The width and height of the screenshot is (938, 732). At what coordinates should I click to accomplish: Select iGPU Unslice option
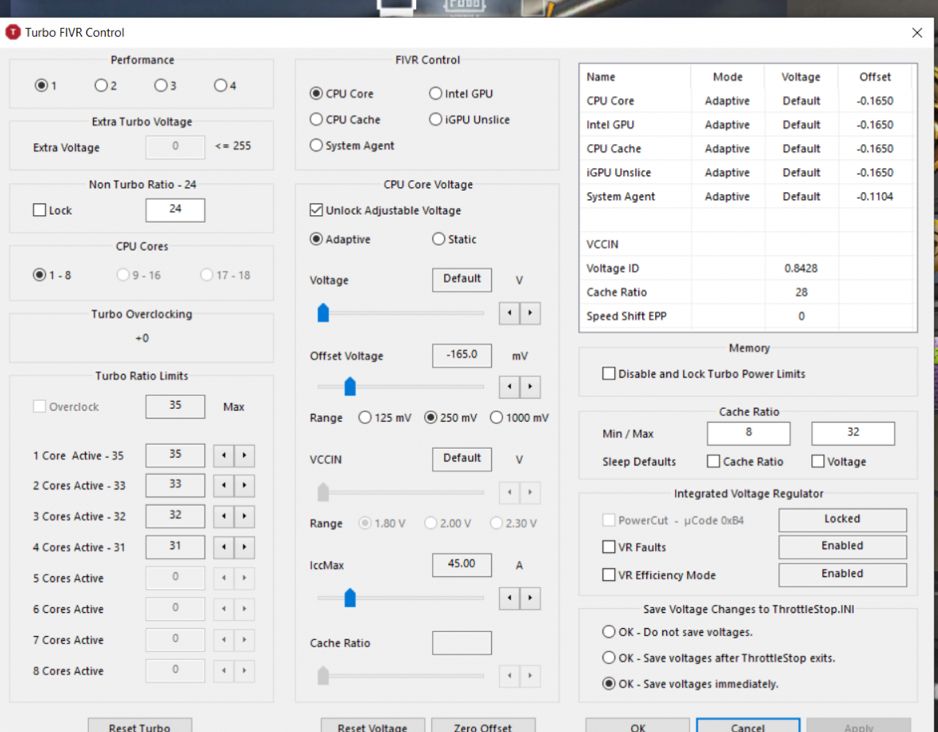click(x=436, y=120)
